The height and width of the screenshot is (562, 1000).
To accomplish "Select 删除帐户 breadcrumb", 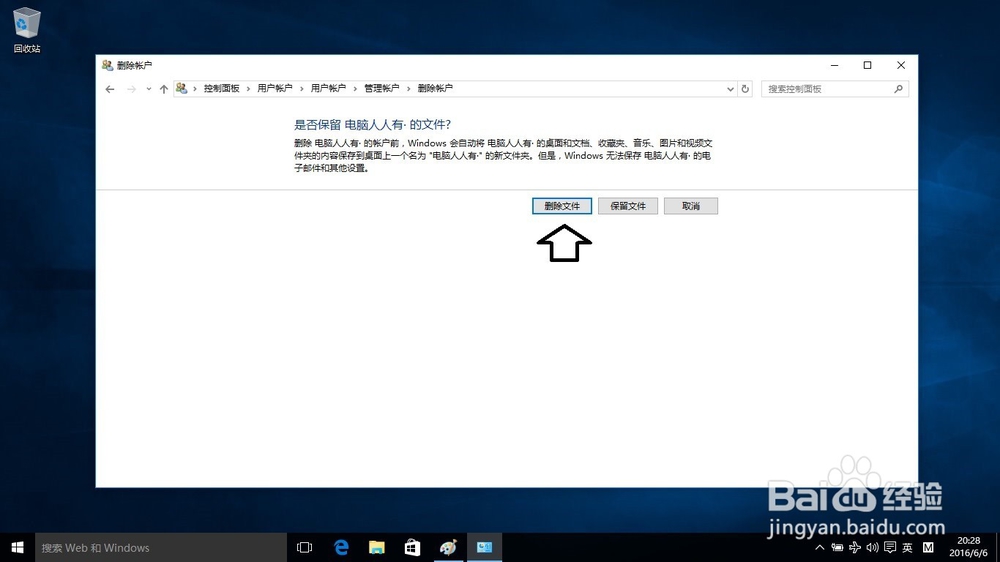I will [435, 89].
